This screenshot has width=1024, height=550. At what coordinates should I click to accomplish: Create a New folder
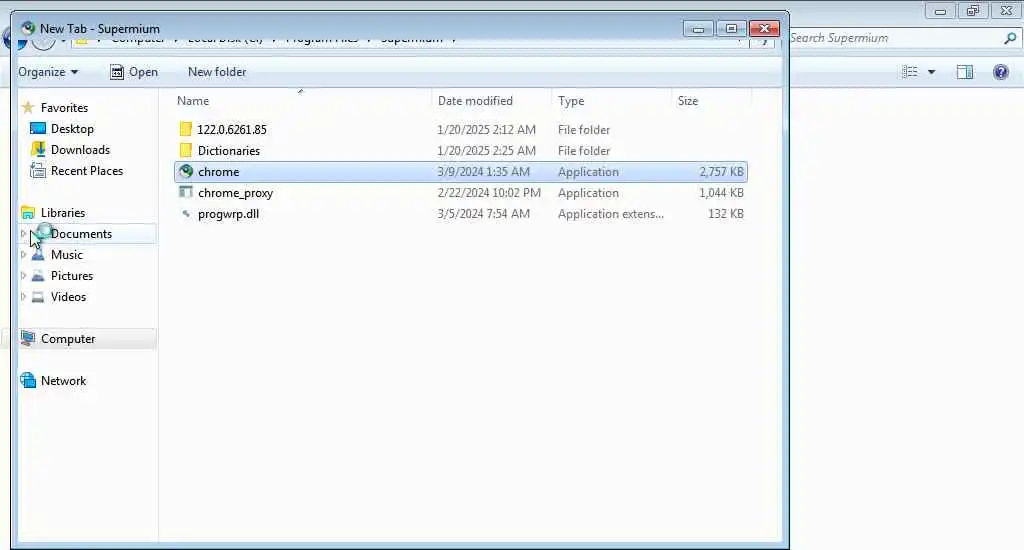tap(217, 72)
